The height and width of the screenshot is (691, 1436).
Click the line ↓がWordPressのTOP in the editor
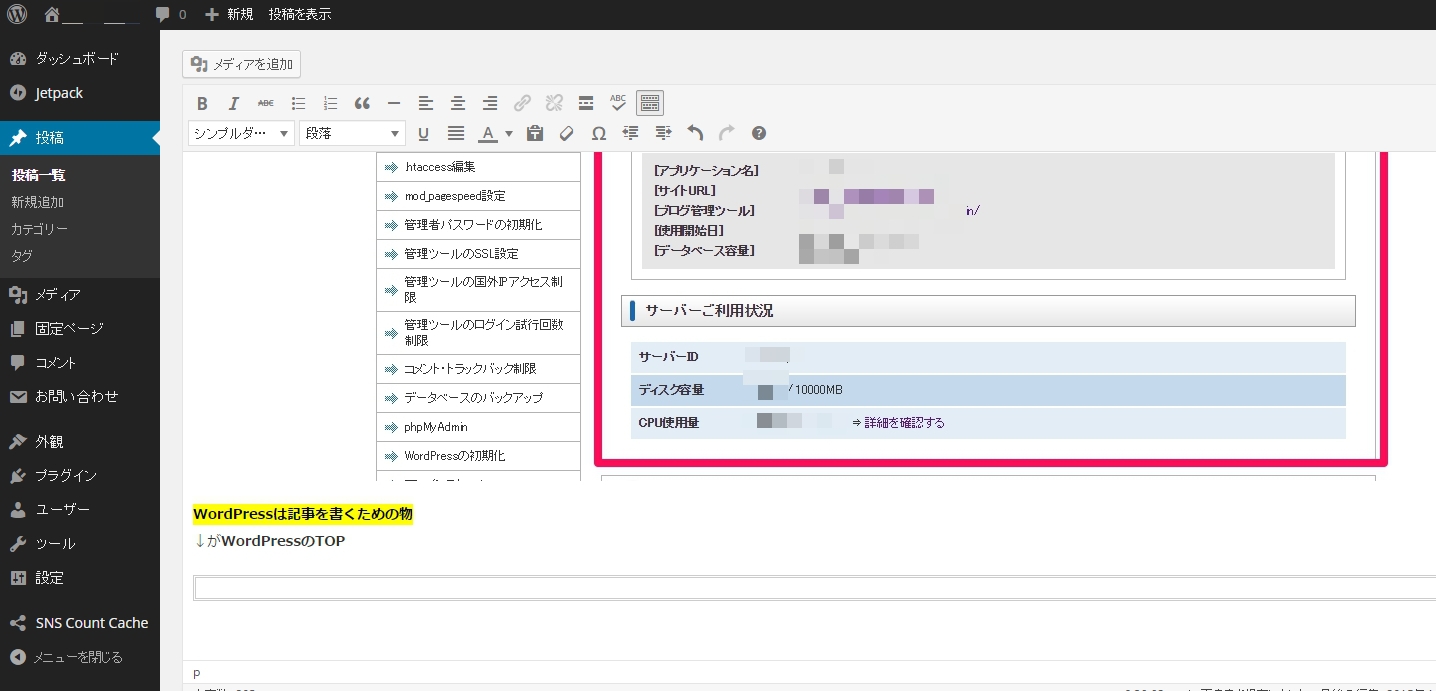point(269,541)
